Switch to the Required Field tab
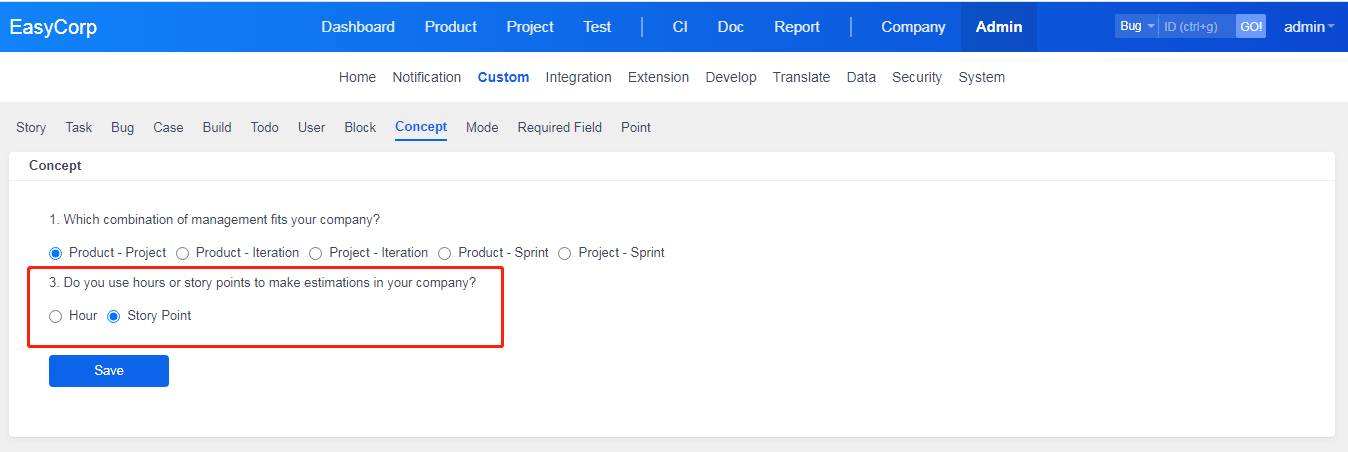 559,127
